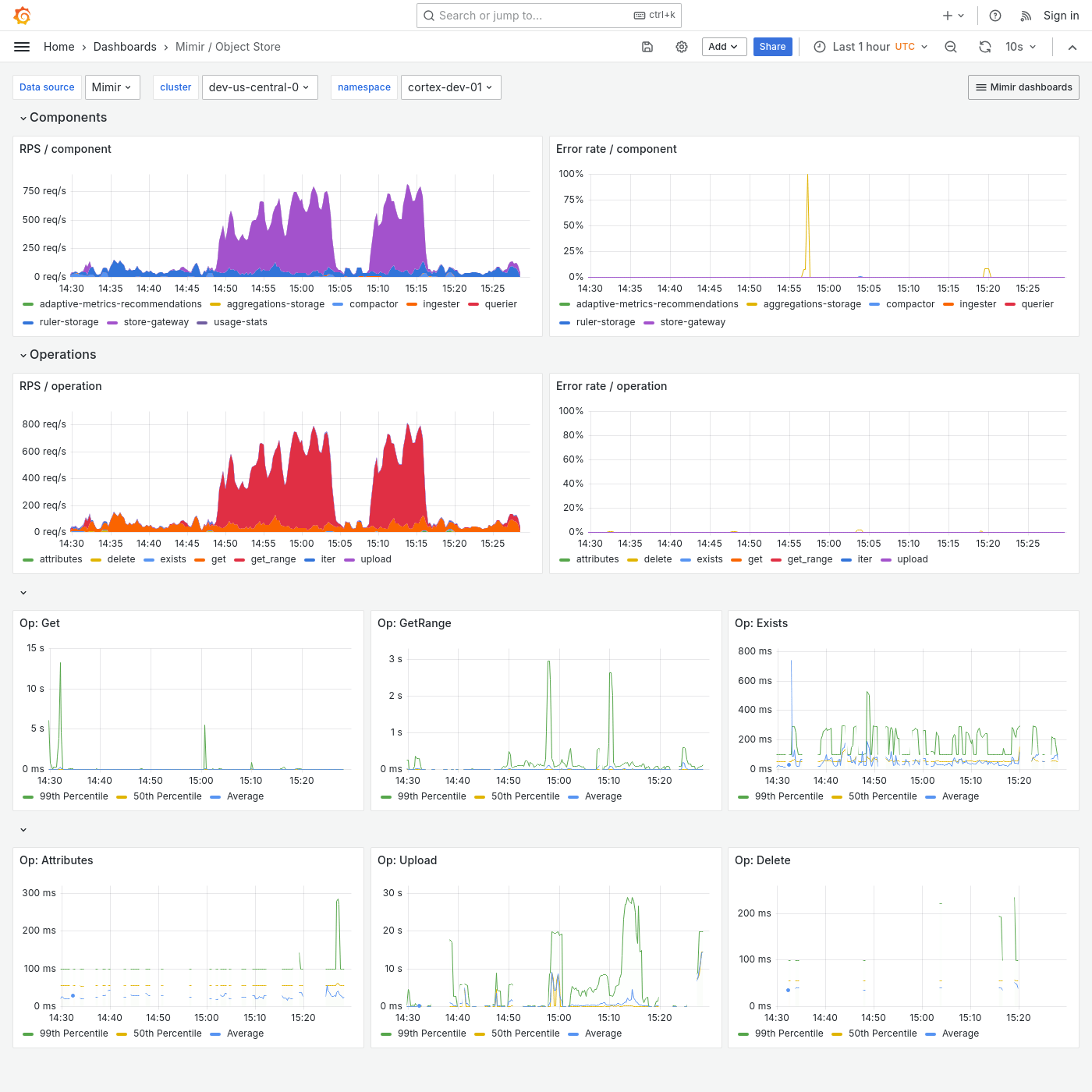Open the help menu
The width and height of the screenshot is (1092, 1092).
(x=994, y=15)
